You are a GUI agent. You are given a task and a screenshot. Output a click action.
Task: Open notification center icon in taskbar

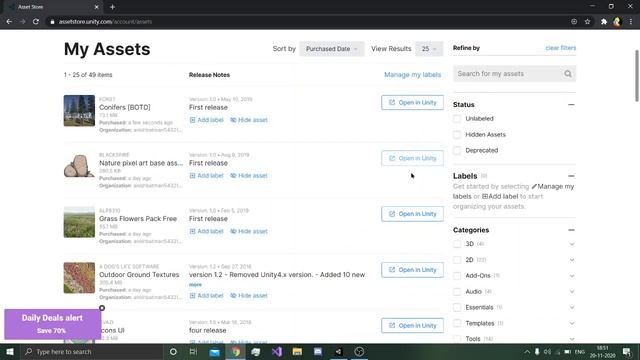627,351
